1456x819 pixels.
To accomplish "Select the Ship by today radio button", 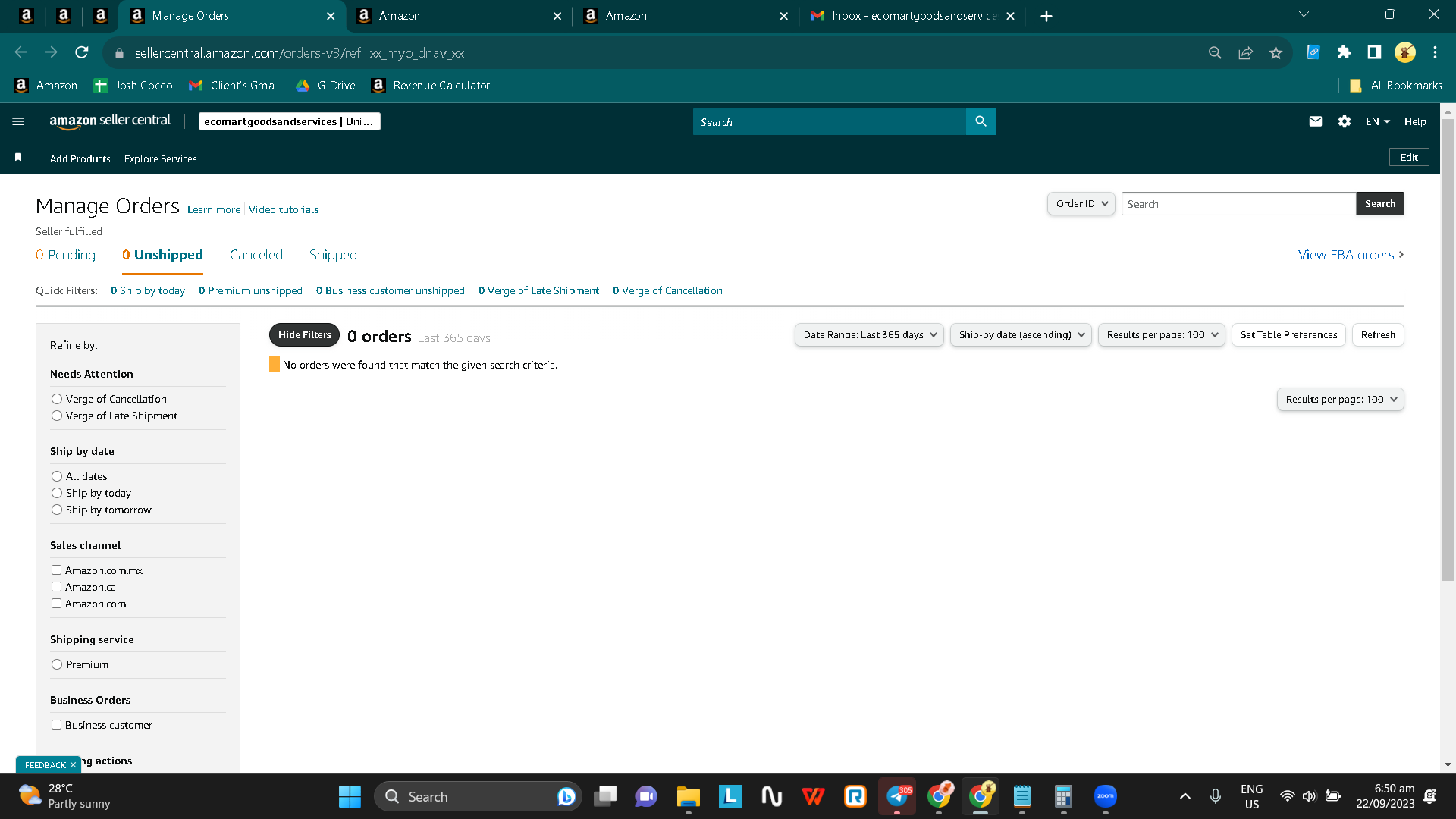I will click(57, 493).
